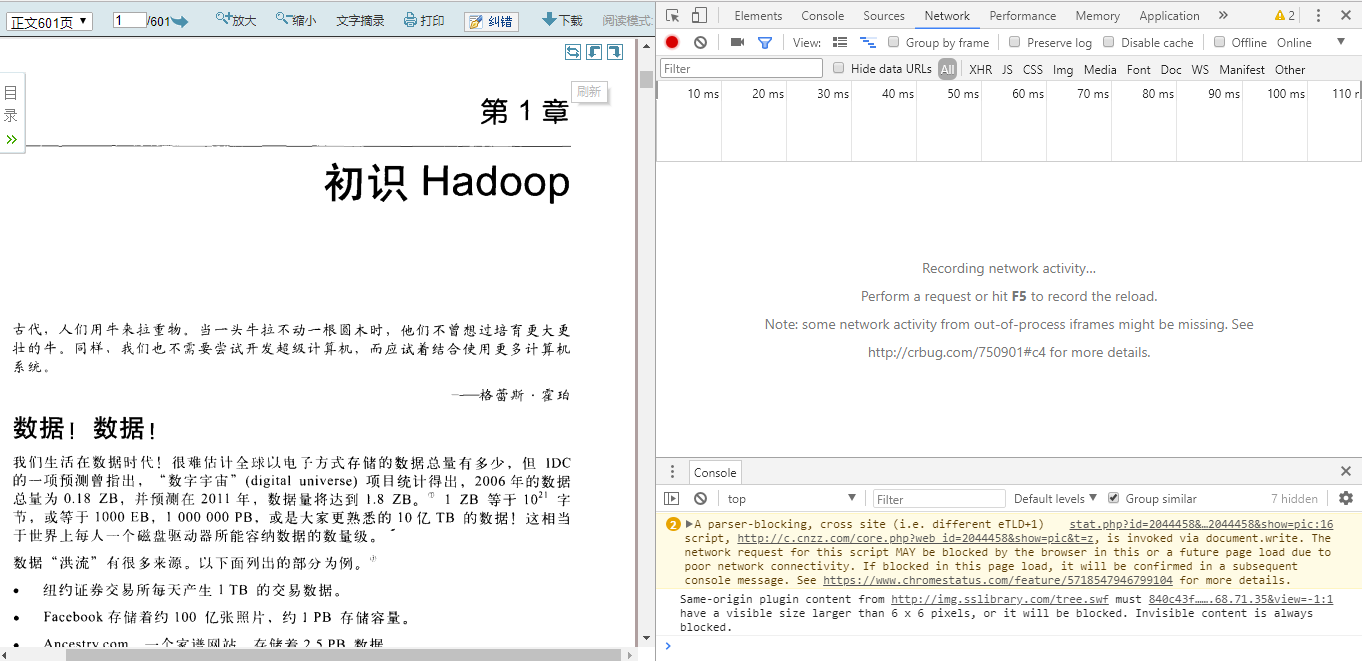Click the red record network log button
This screenshot has width=1362, height=661.
pos(672,42)
